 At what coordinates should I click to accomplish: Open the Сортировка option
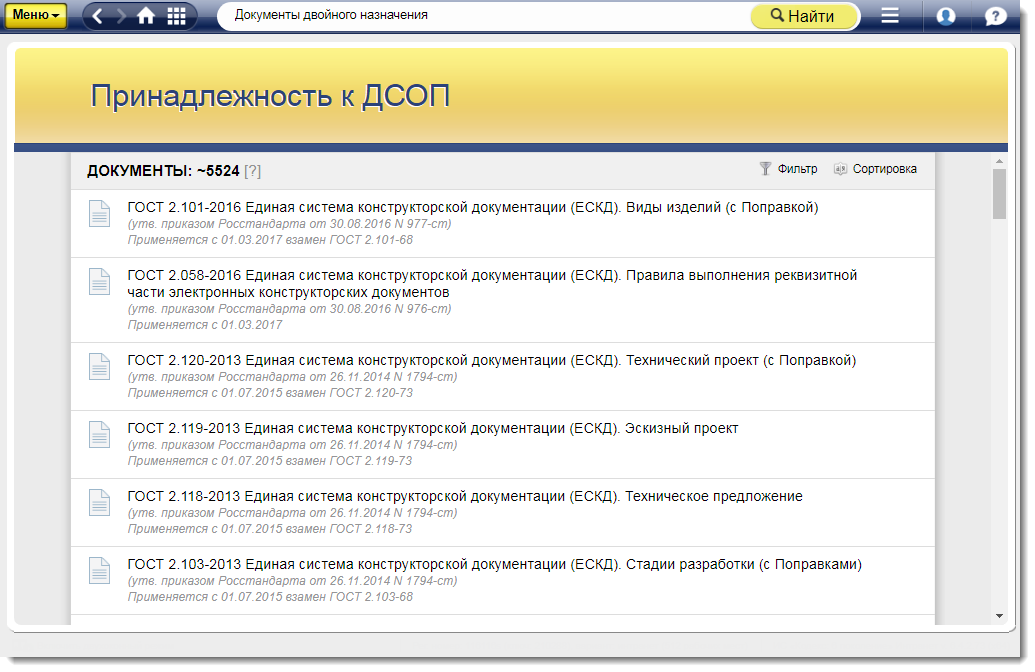coord(875,169)
